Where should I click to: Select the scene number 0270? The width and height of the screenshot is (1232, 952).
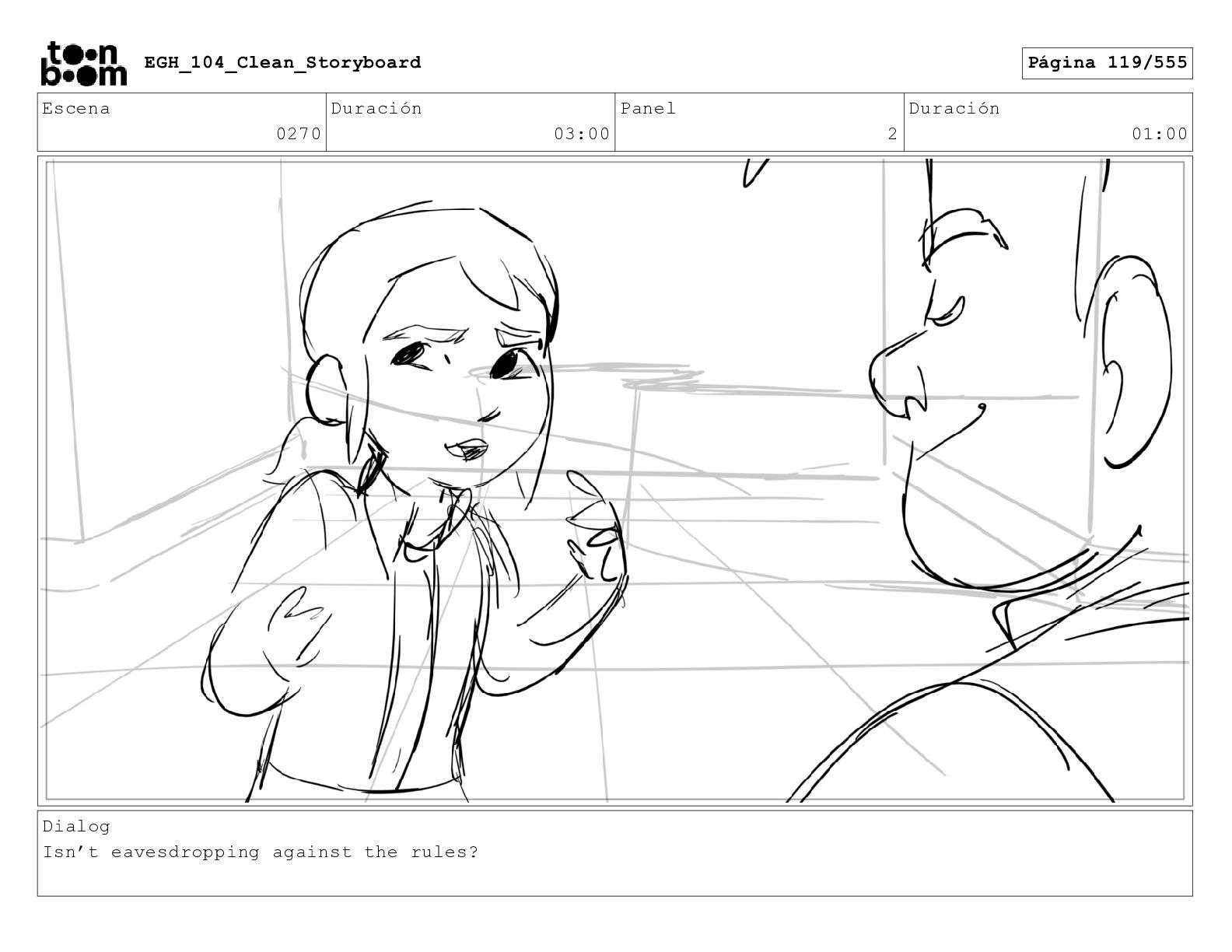299,134
